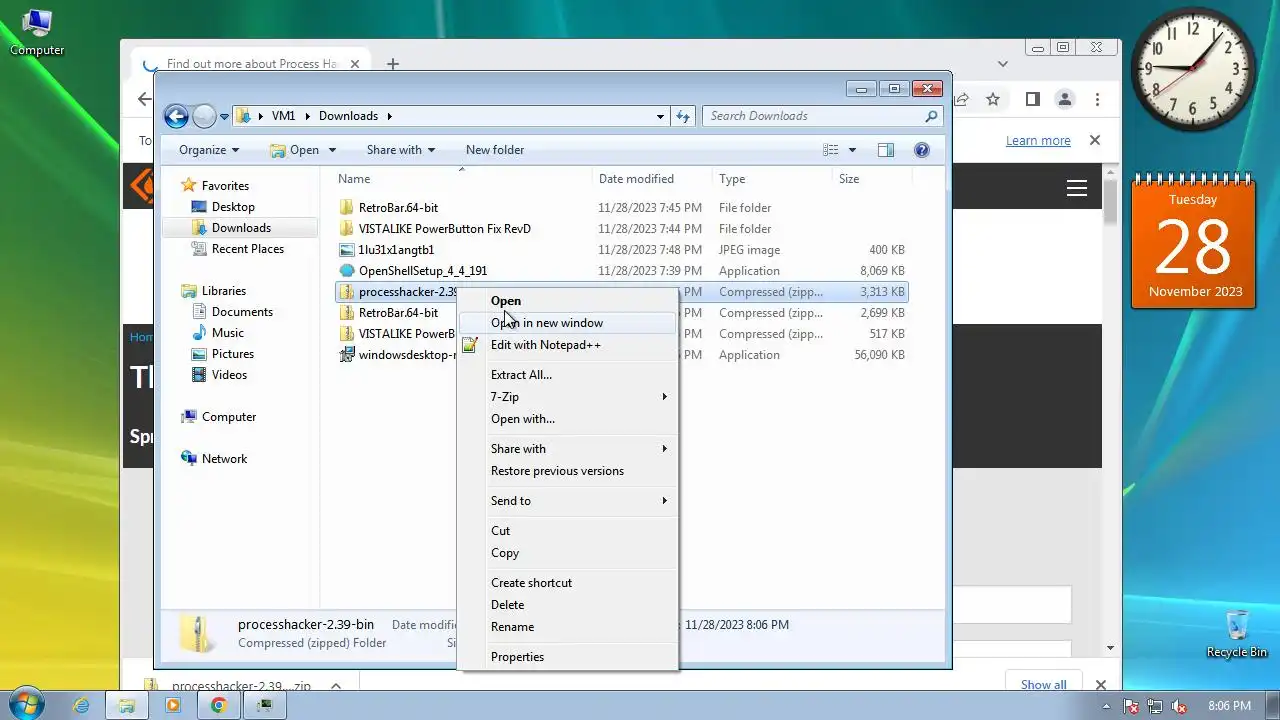This screenshot has height=720, width=1280.
Task: Open the Organize dropdown menu
Action: pyautogui.click(x=209, y=150)
